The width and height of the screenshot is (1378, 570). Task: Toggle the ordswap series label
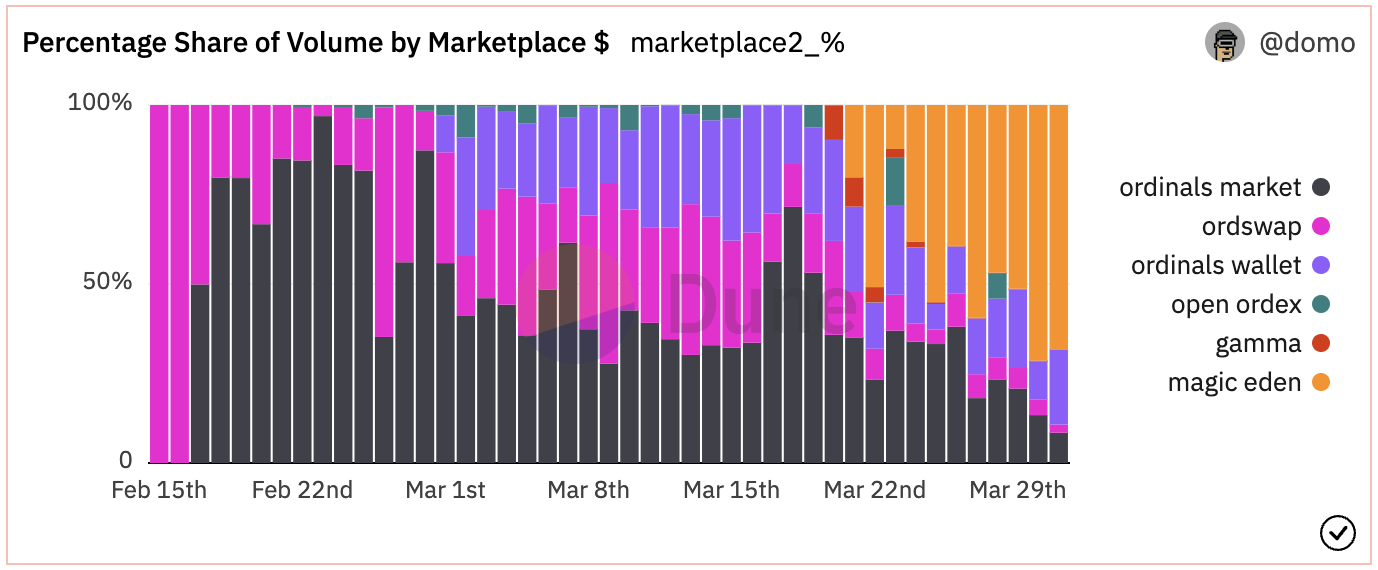click(1251, 226)
